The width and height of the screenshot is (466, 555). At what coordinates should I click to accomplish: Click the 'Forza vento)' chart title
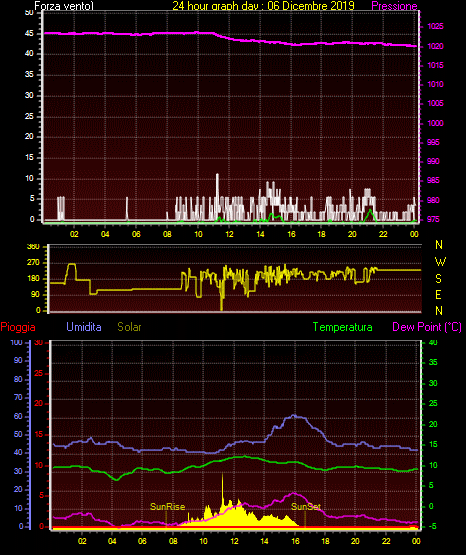tap(64, 6)
